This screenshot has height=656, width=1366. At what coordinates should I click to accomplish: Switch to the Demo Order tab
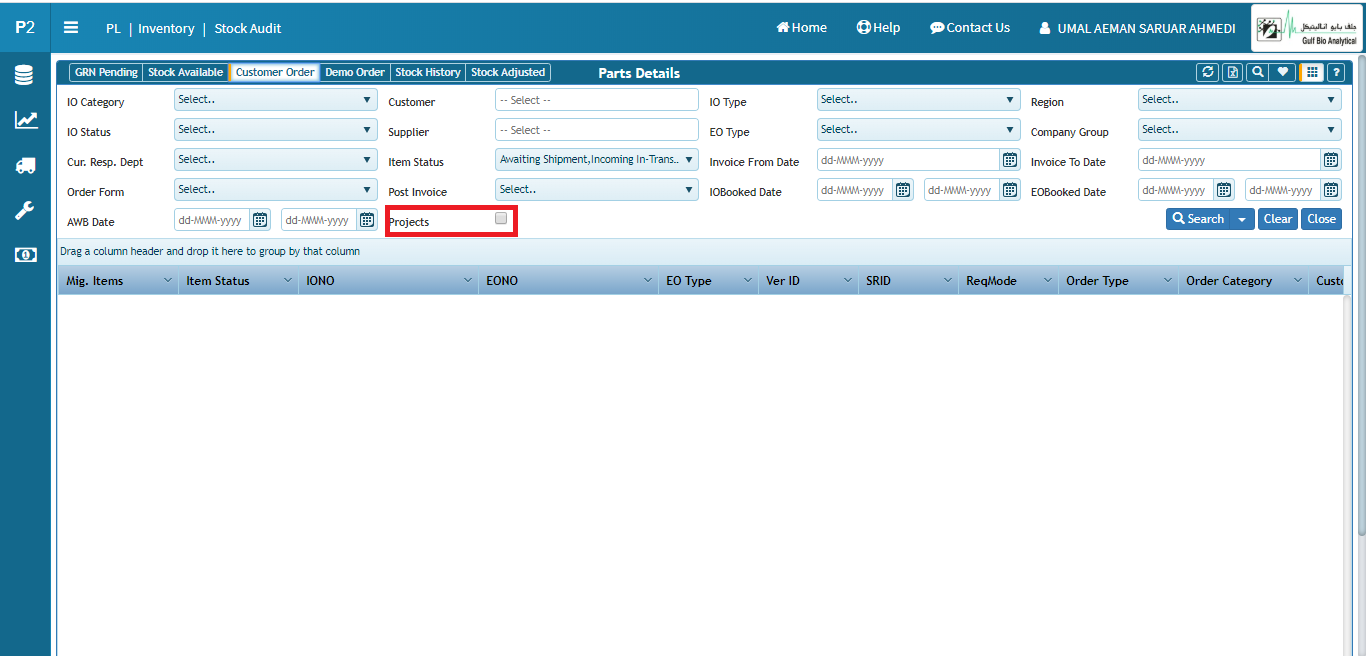click(355, 72)
